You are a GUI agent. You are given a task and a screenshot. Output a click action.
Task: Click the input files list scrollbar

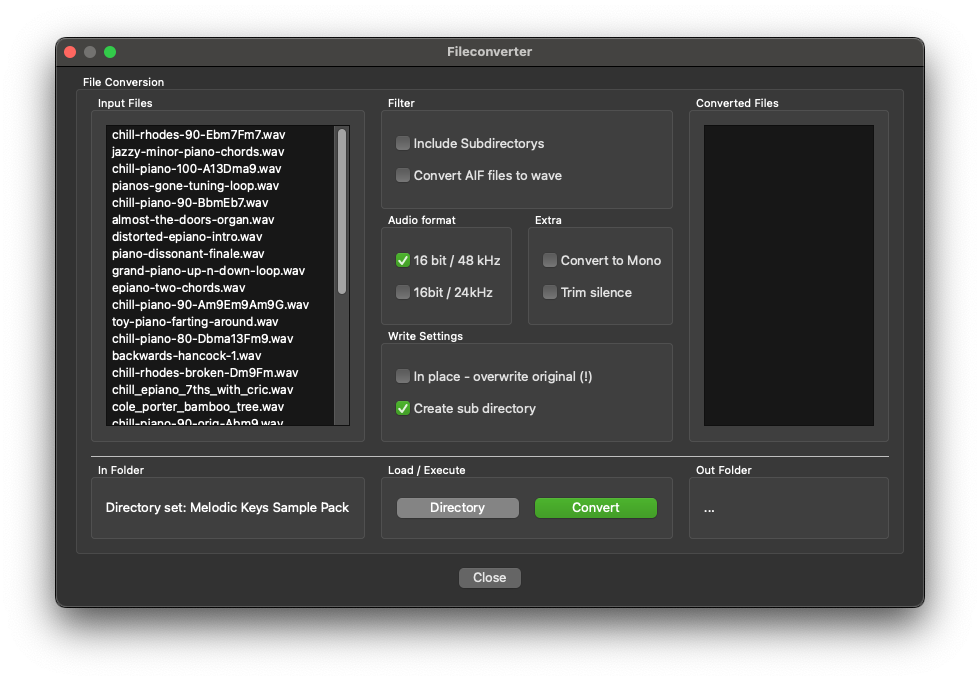click(342, 211)
